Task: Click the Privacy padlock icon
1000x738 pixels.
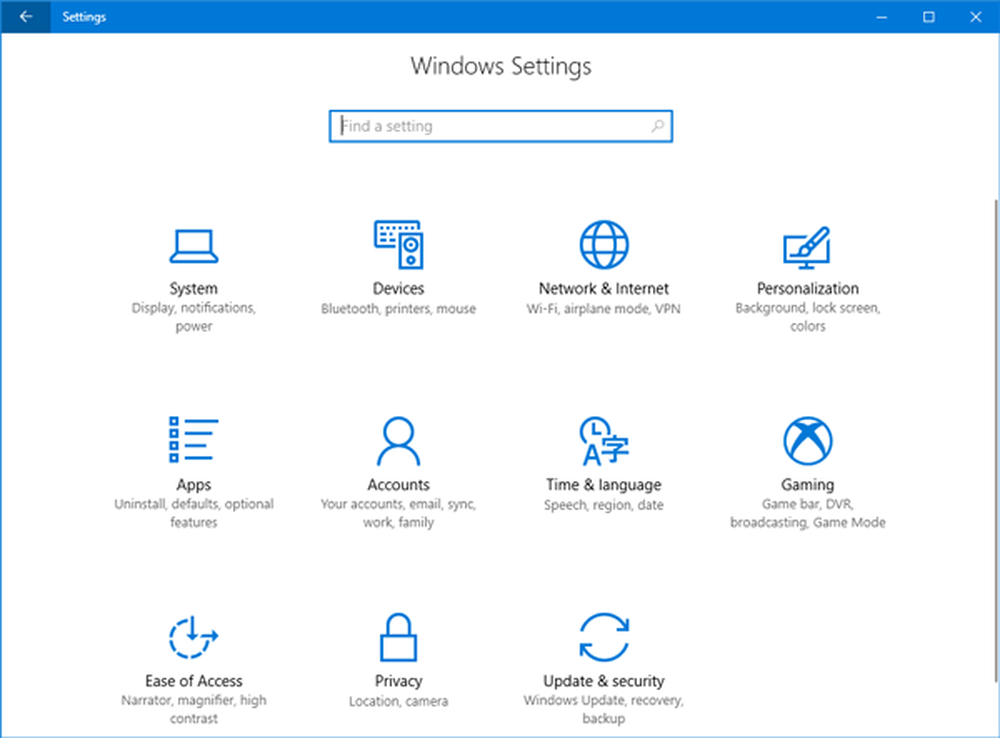Action: [398, 637]
